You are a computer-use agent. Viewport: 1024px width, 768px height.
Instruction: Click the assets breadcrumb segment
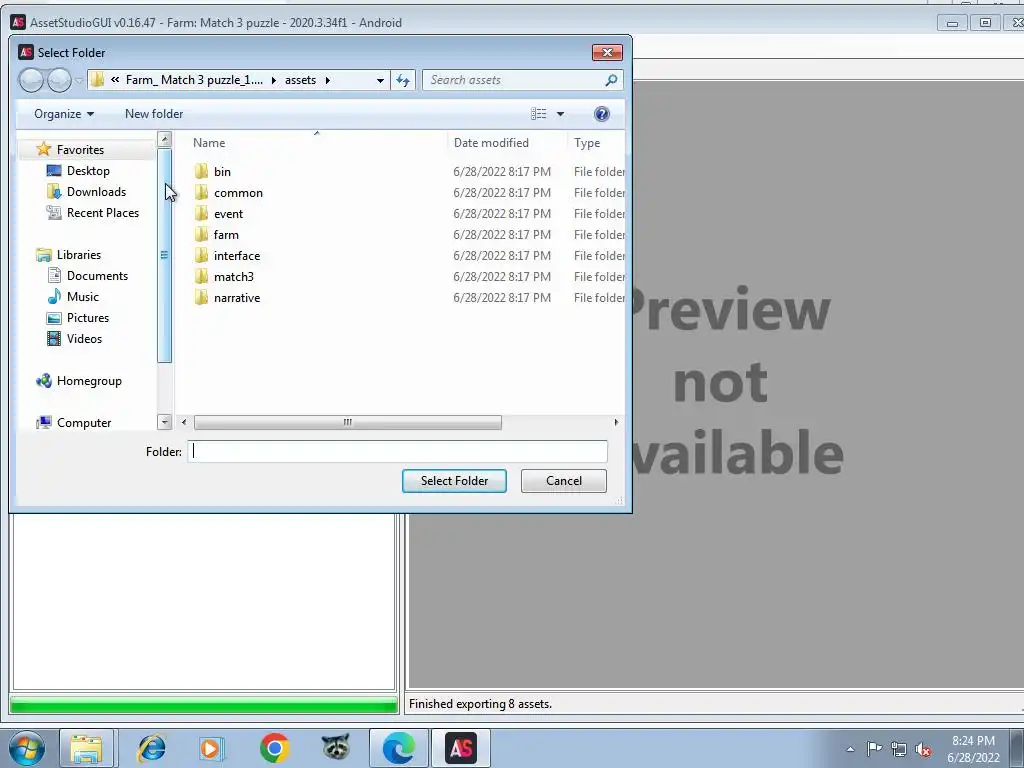pos(300,80)
